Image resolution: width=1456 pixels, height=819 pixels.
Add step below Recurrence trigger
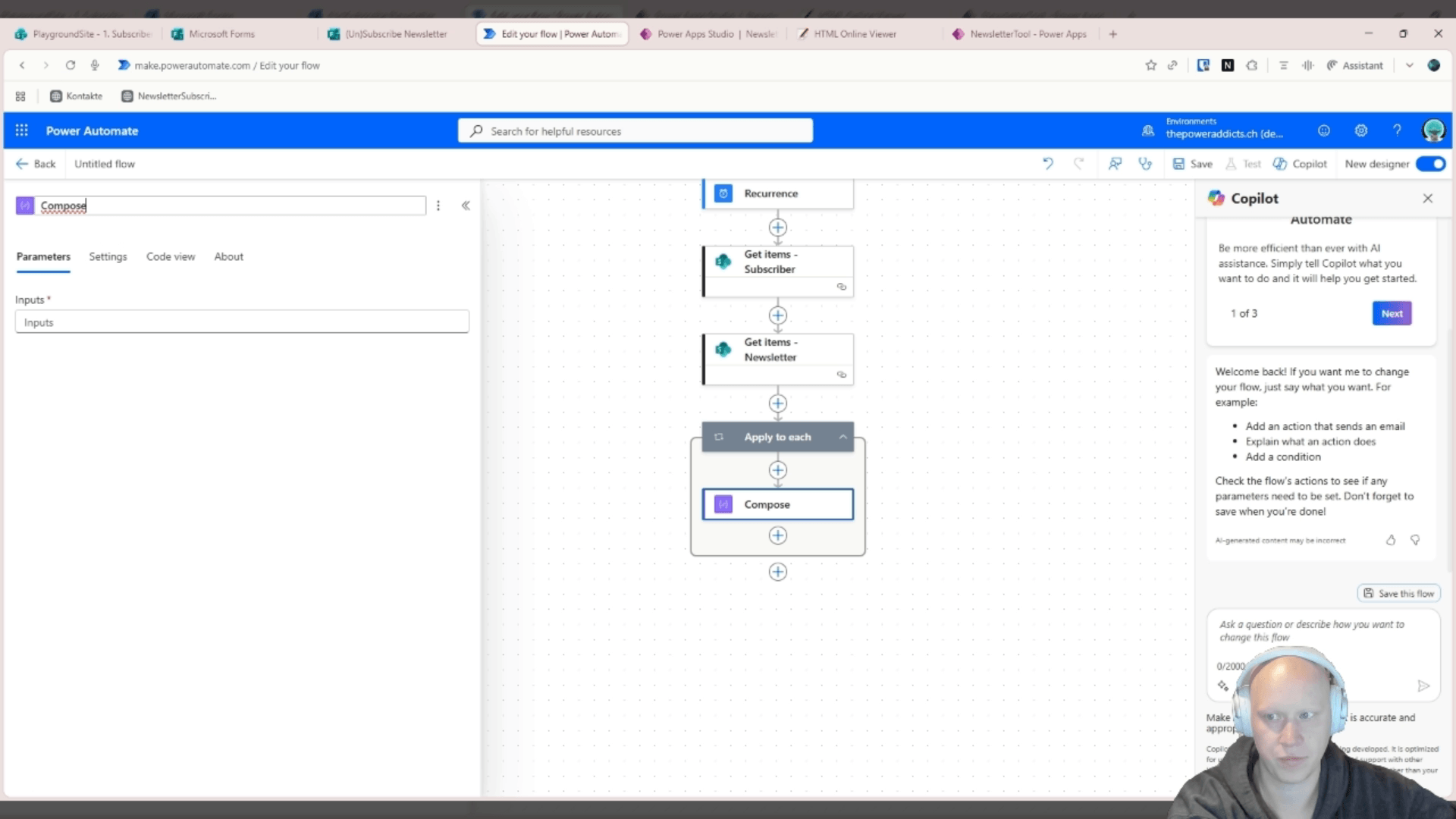[777, 227]
